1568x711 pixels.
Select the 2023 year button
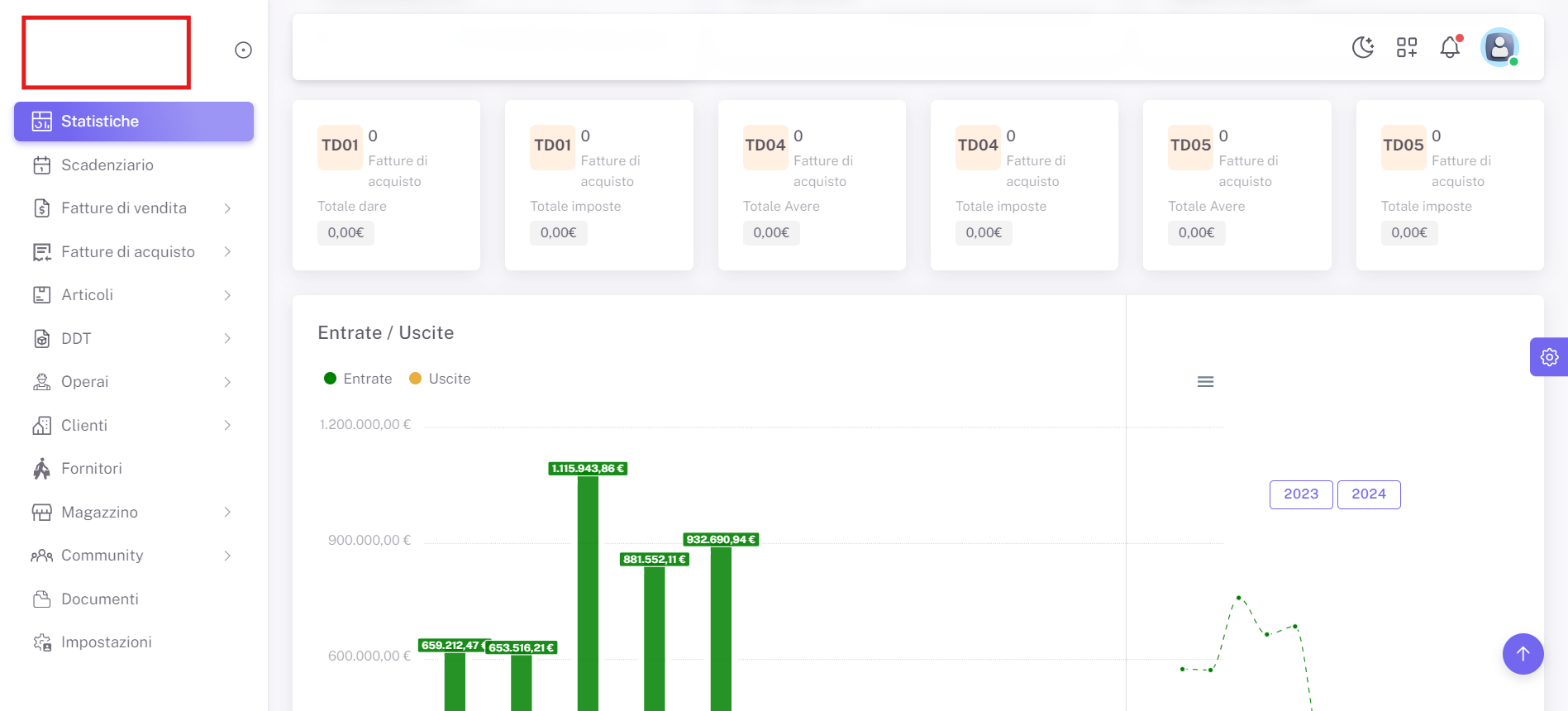pyautogui.click(x=1300, y=494)
